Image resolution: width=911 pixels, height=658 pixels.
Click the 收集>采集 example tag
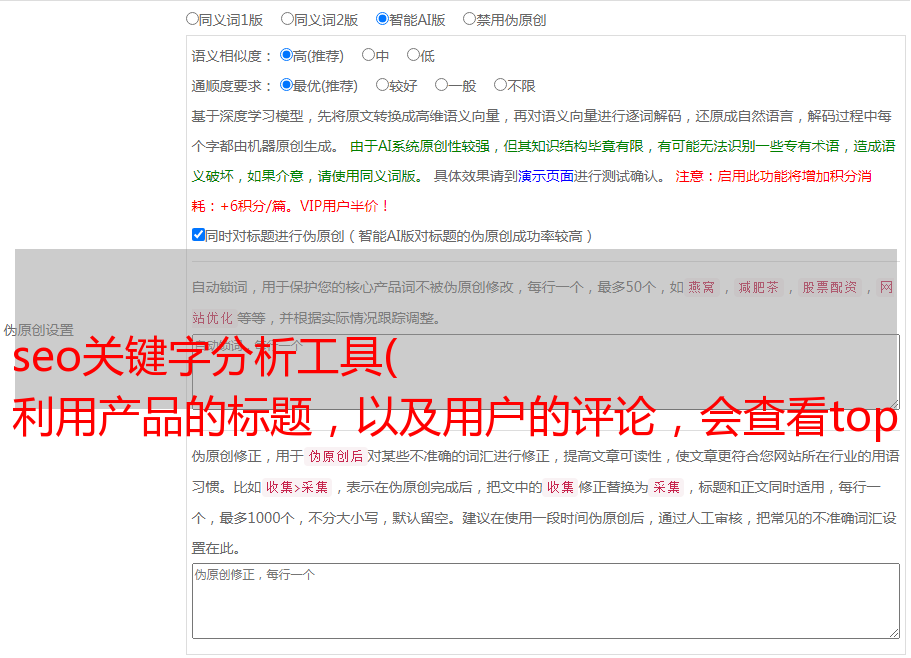pos(297,487)
